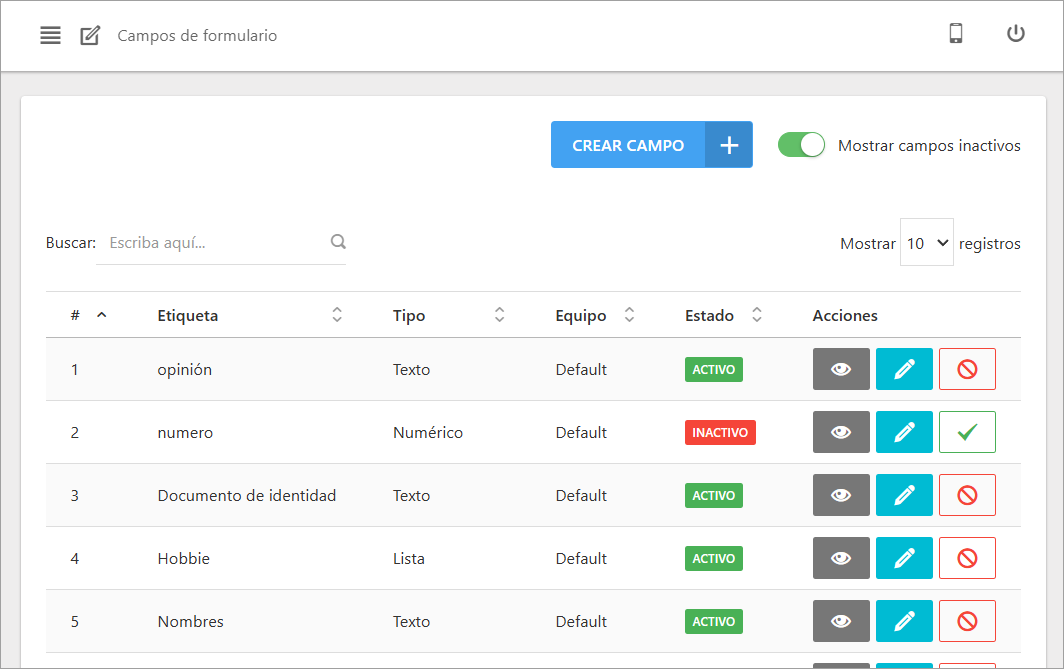Click the power logout icon

1015,34
